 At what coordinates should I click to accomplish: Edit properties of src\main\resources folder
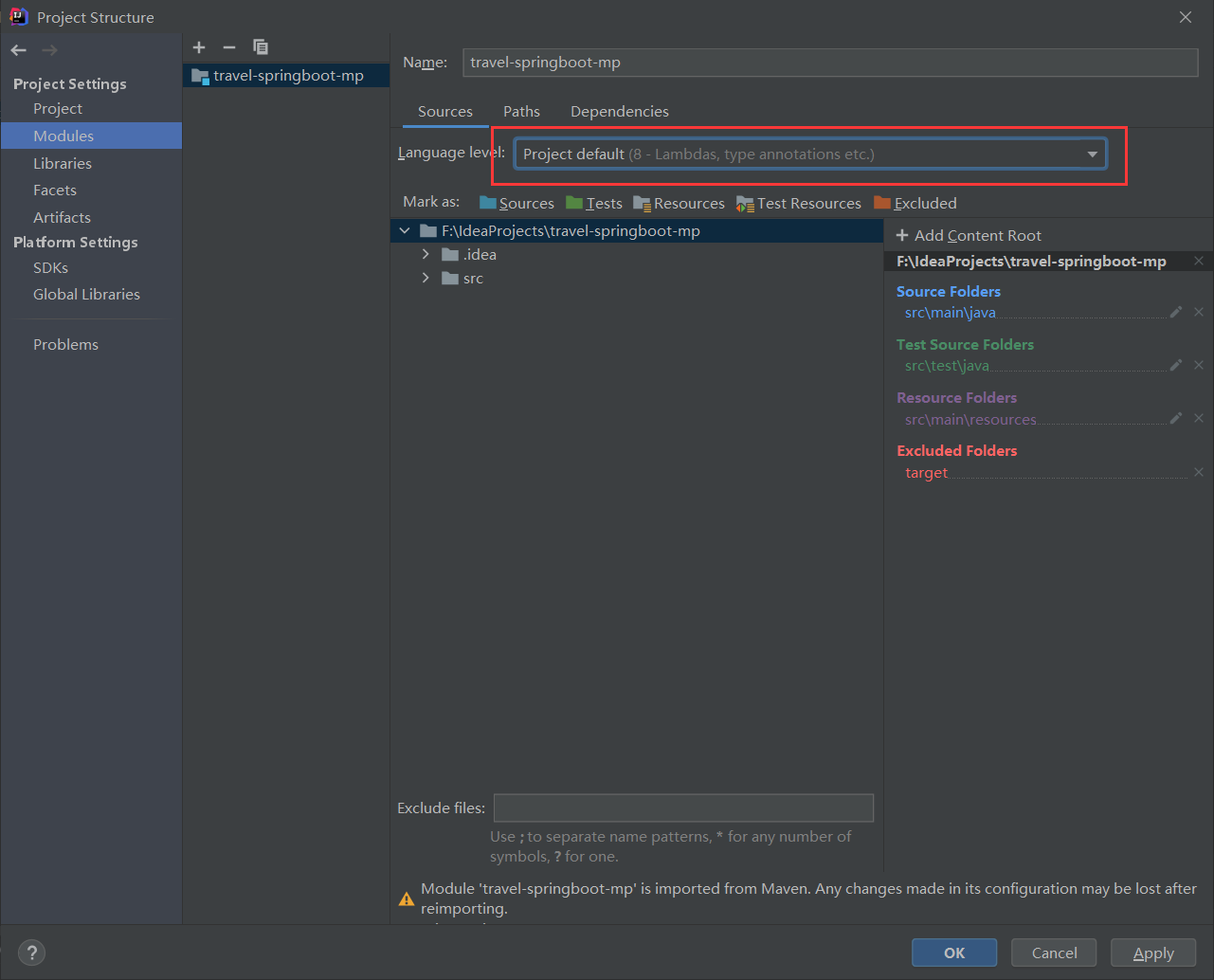[1176, 418]
